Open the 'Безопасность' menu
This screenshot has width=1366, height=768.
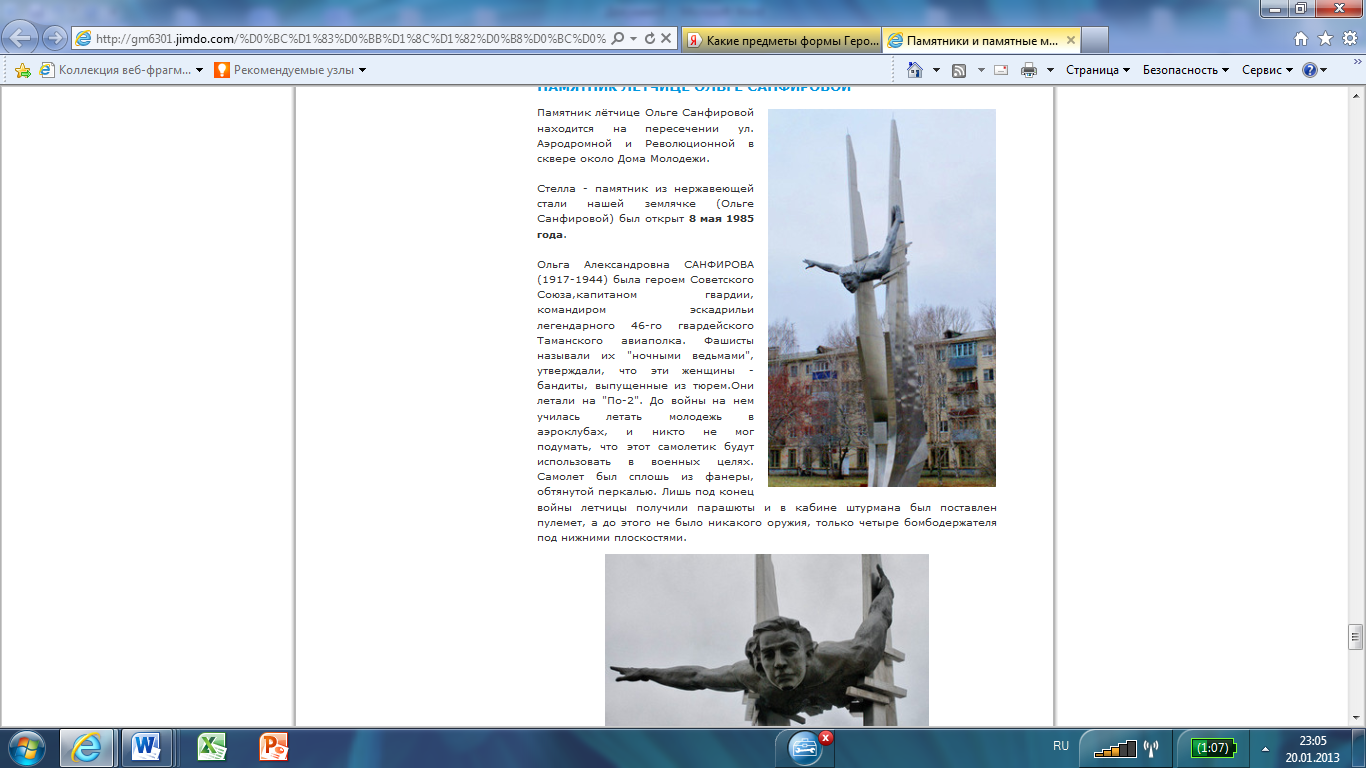click(1187, 70)
